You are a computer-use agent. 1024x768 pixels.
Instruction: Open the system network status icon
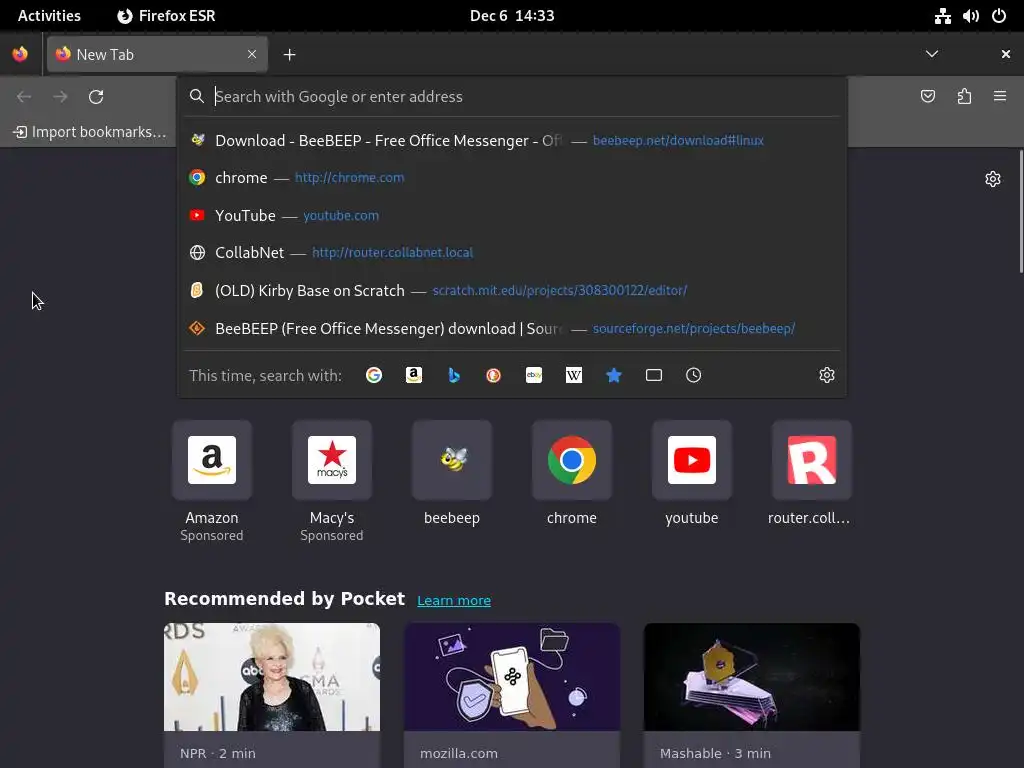click(942, 16)
